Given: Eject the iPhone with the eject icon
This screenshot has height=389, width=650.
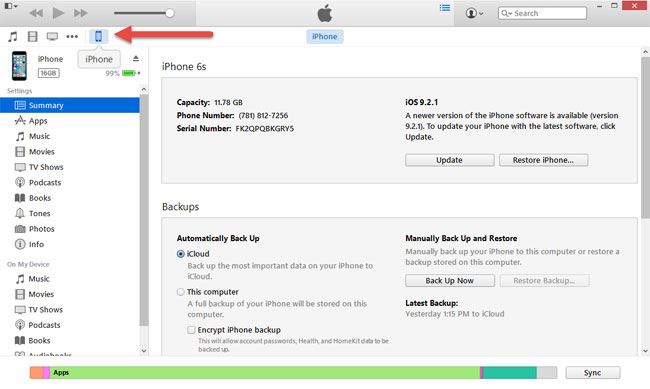Looking at the screenshot, I should 136,58.
